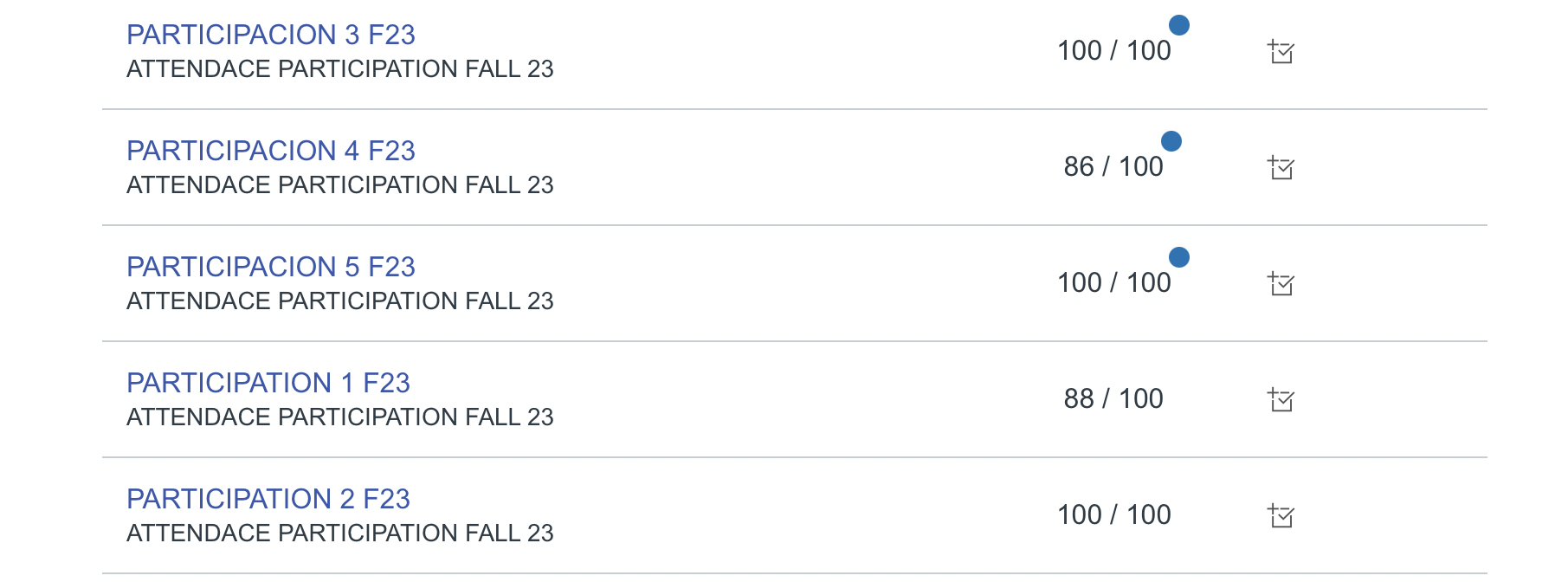Select the 100 / 100 score for PARTICIPACION 3

(1113, 51)
